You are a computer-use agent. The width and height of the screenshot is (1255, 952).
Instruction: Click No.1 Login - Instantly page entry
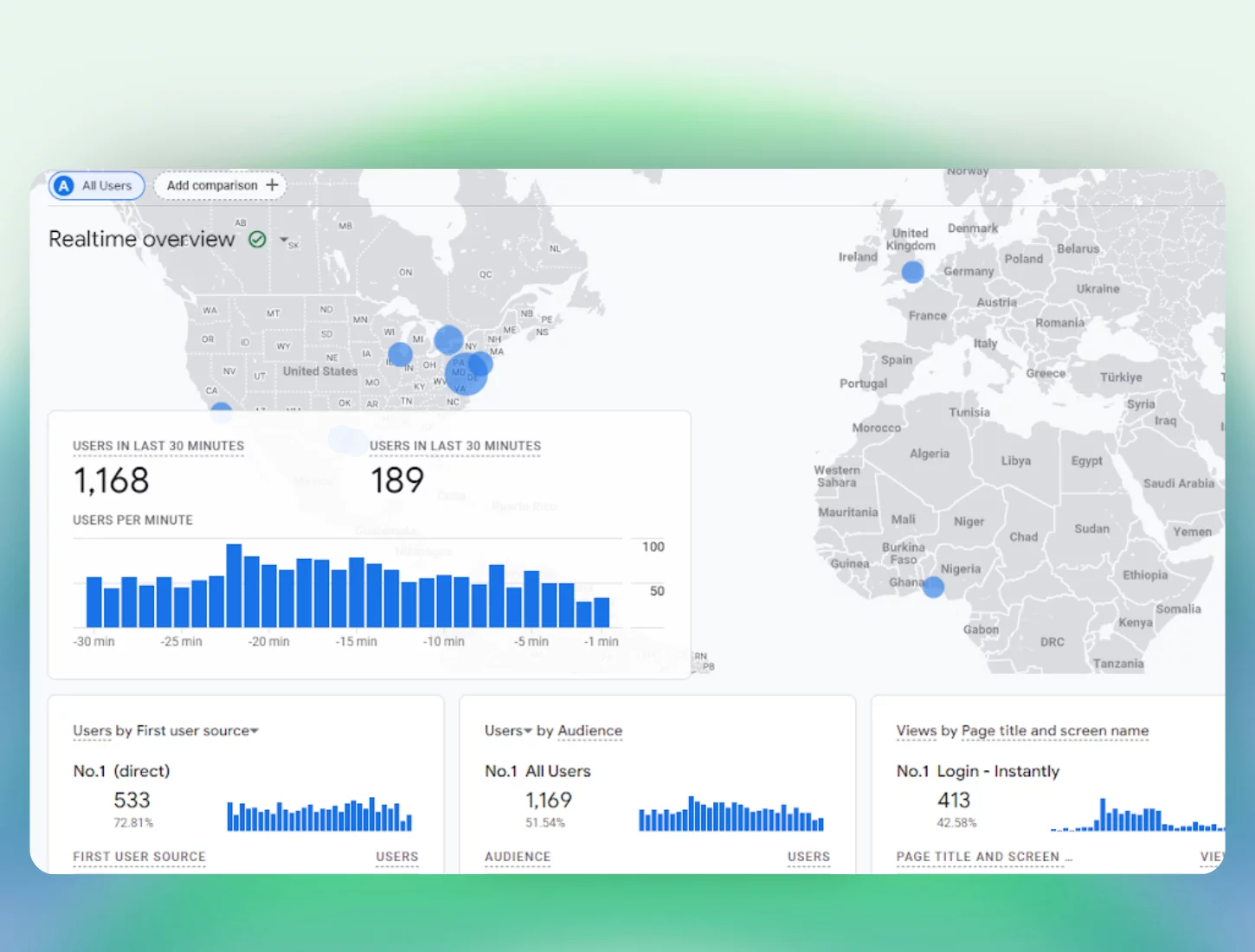[978, 771]
